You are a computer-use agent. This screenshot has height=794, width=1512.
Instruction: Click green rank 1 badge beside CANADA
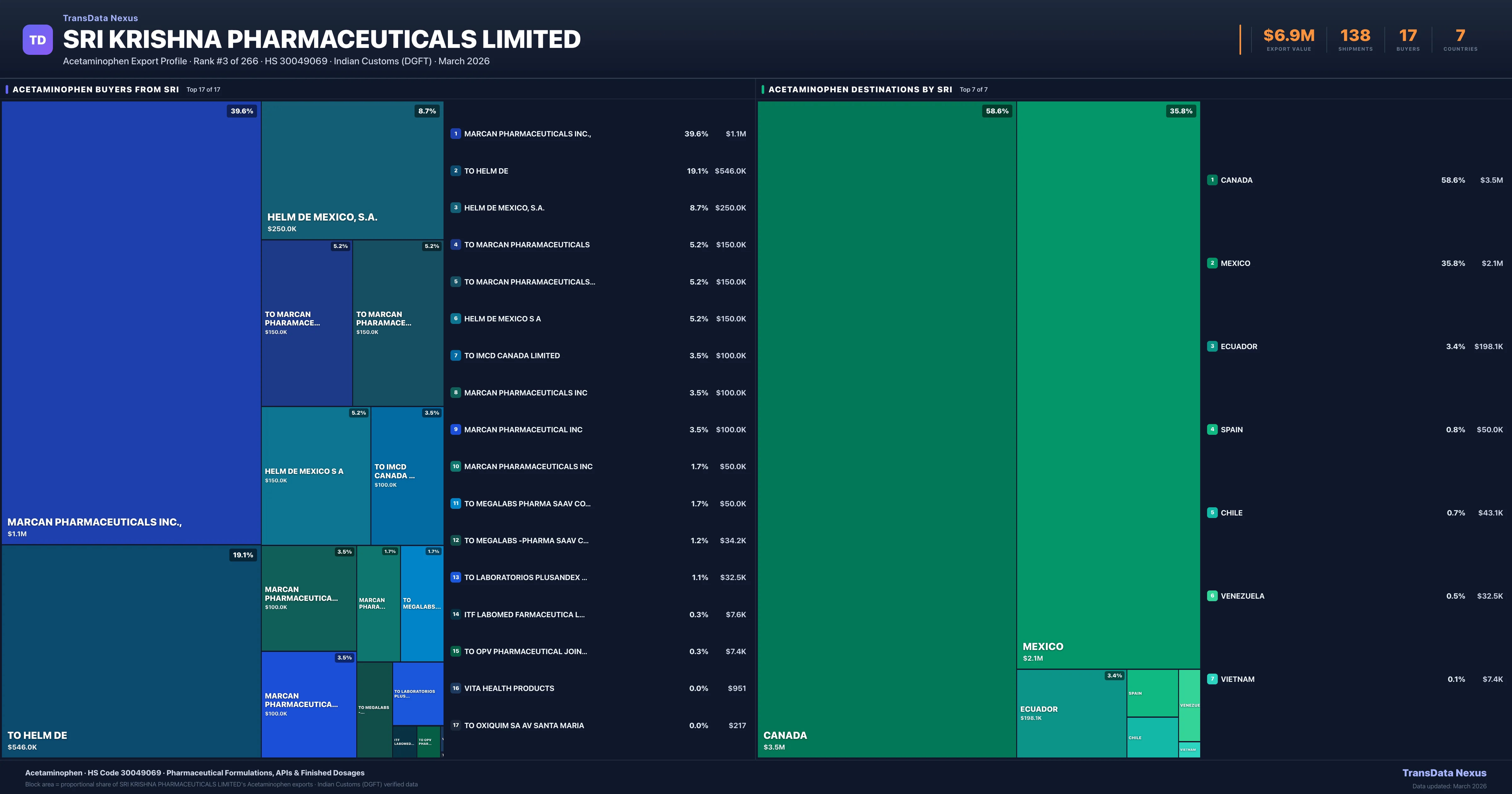pyautogui.click(x=1212, y=180)
